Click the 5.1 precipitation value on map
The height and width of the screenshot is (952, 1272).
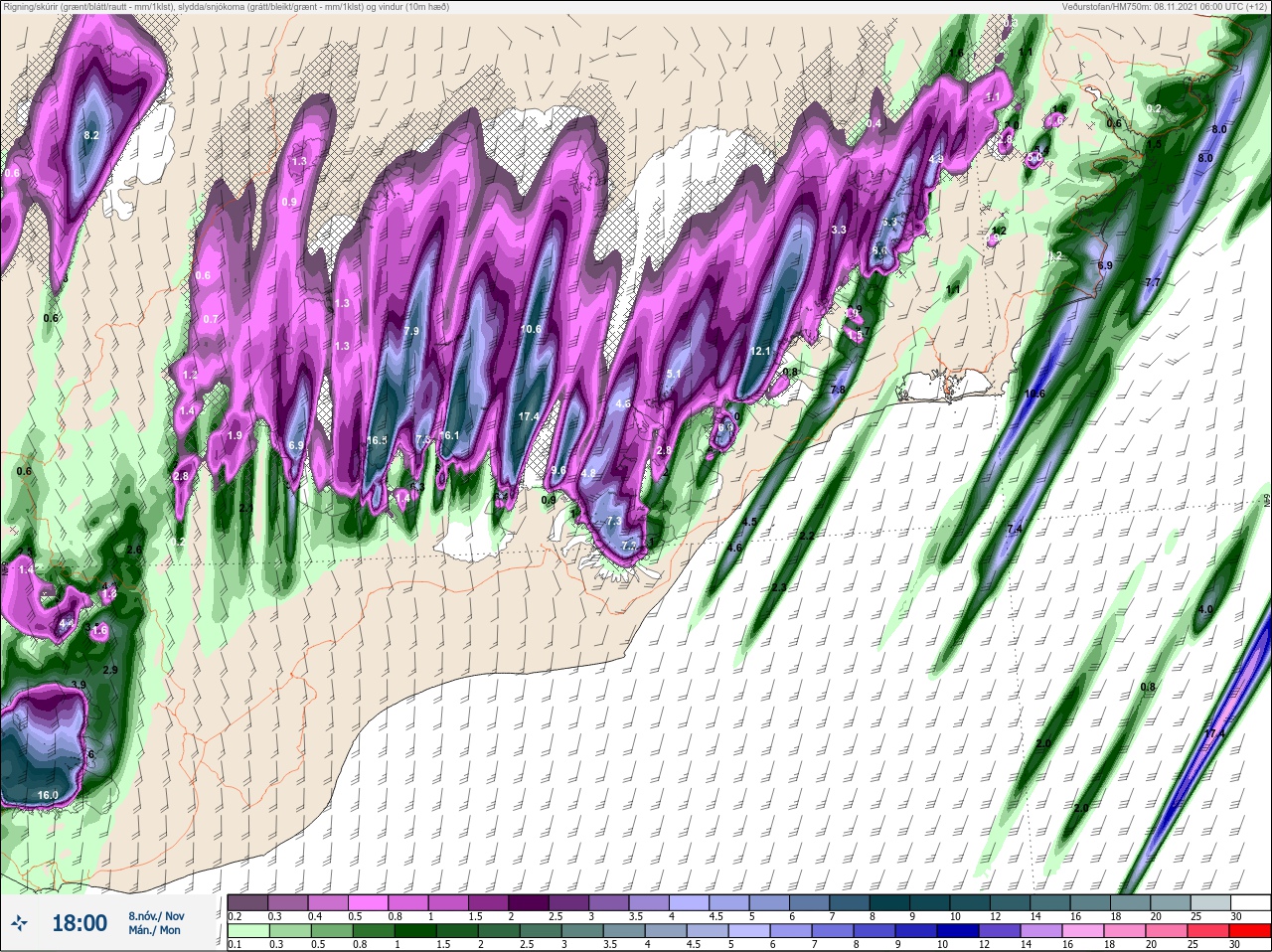click(674, 374)
